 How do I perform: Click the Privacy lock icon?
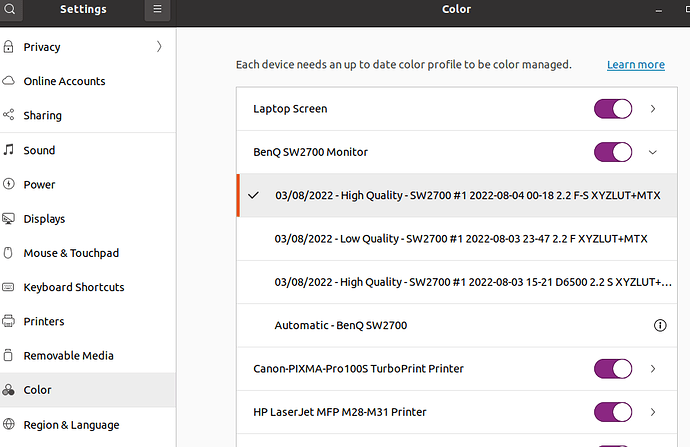[x=8, y=47]
